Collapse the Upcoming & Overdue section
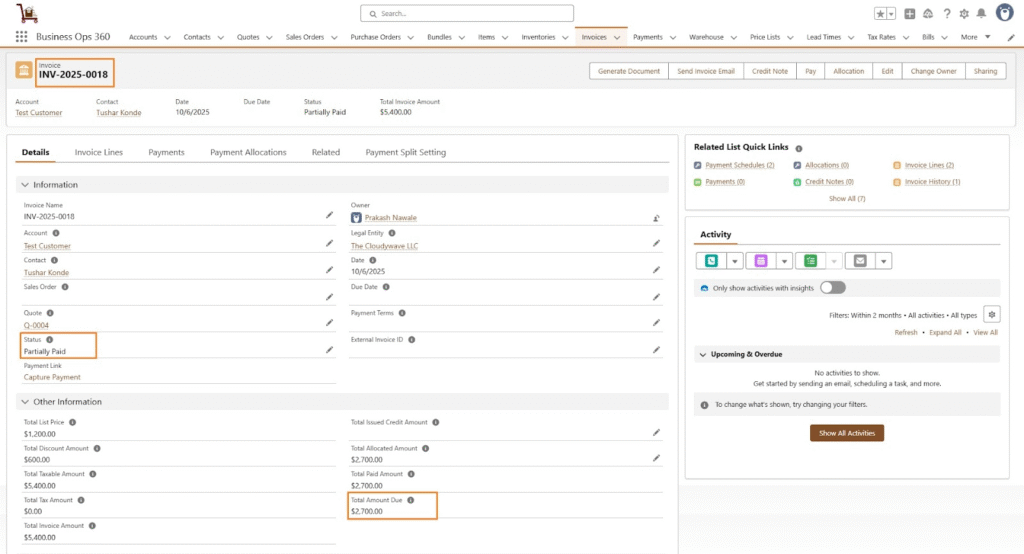Image resolution: width=1024 pixels, height=554 pixels. pyautogui.click(x=702, y=354)
